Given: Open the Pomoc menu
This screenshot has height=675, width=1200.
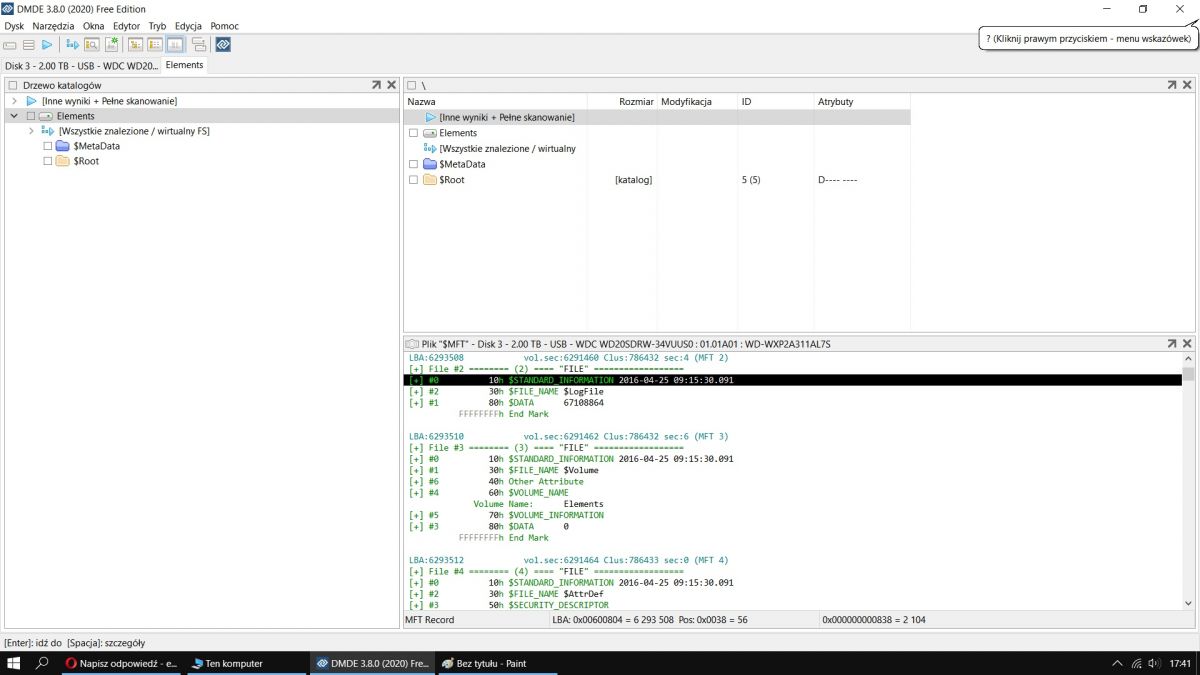Looking at the screenshot, I should tap(225, 26).
